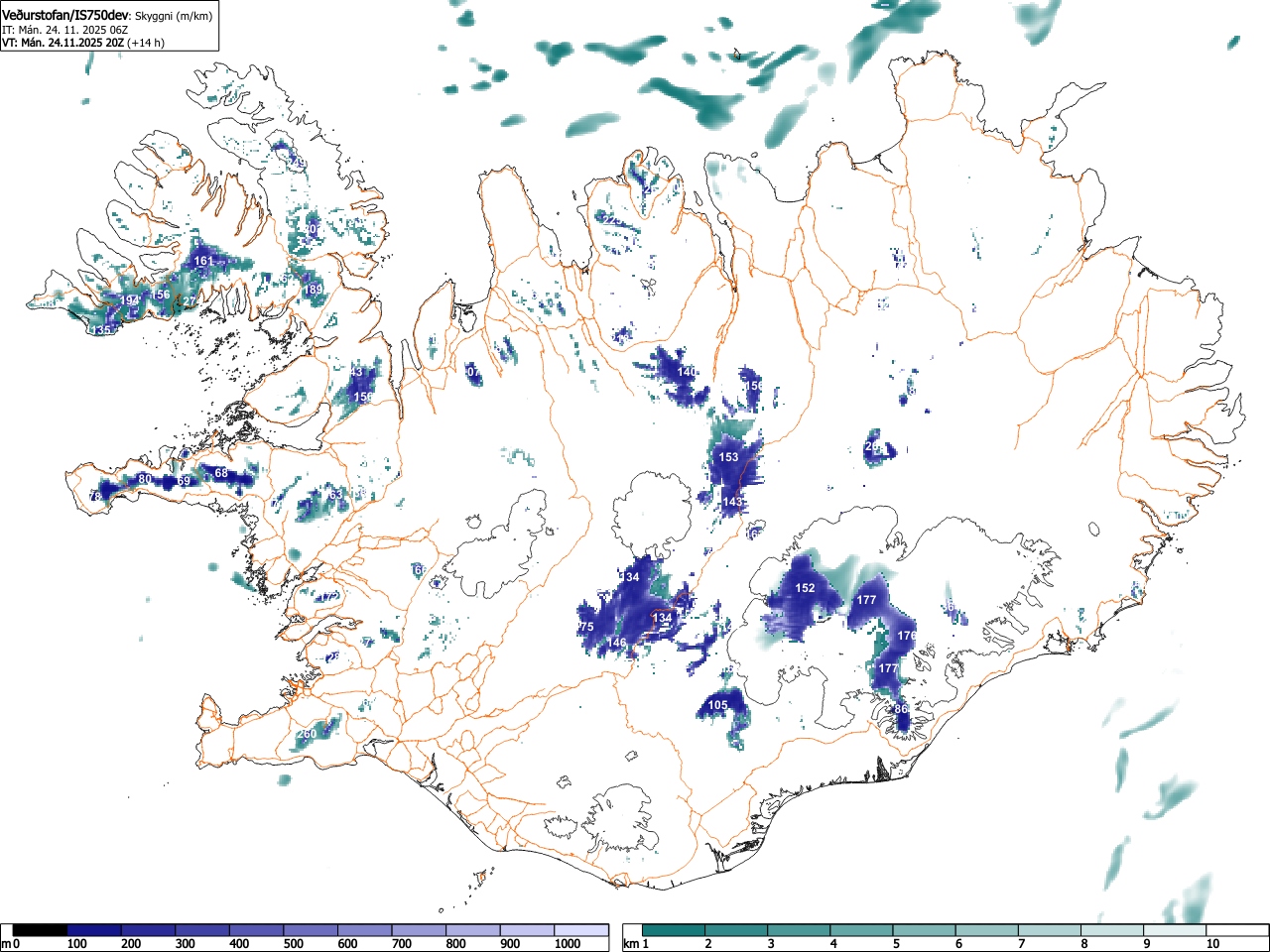1270x952 pixels.
Task: Click the map title 'Veðurstofan/IS750dev: Skyggni (m/km)'
Action: pos(106,16)
